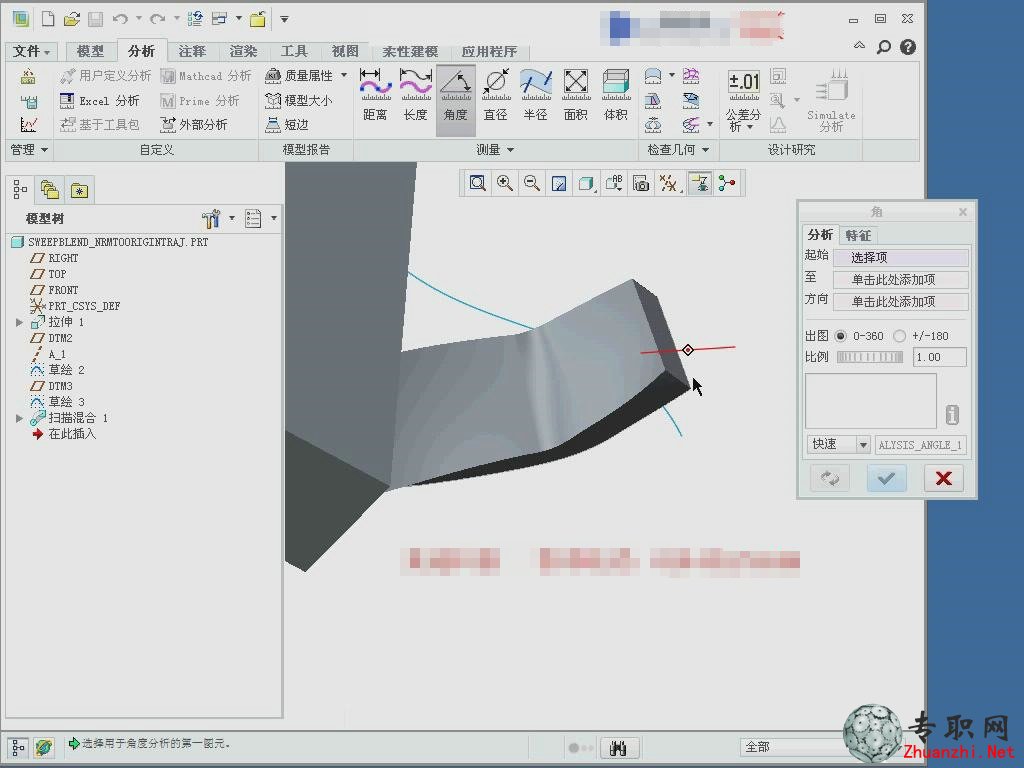Viewport: 1024px width, 768px height.
Task: Click the open folder icon in quick access
Action: 72,19
